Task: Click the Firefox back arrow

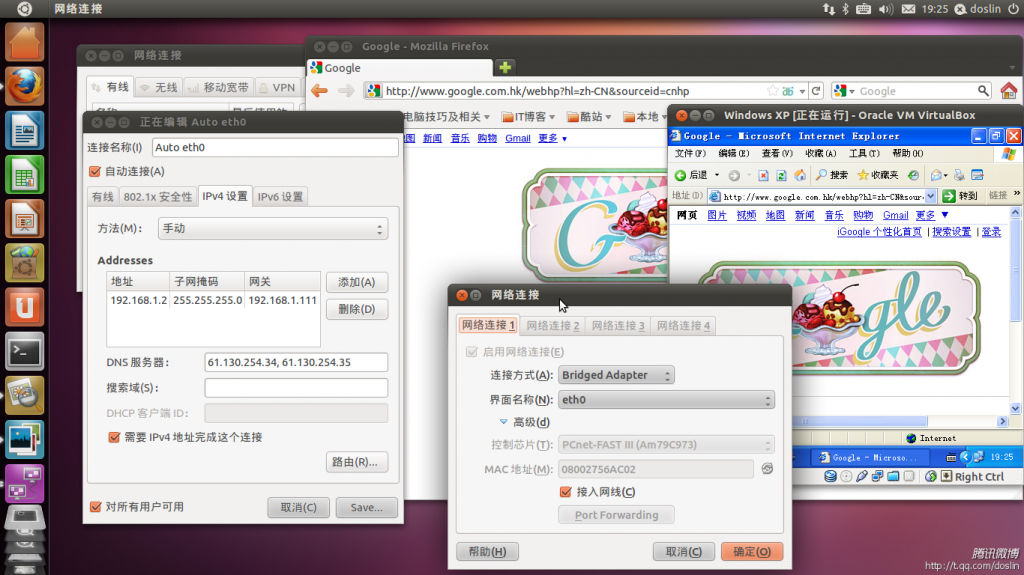Action: (319, 91)
